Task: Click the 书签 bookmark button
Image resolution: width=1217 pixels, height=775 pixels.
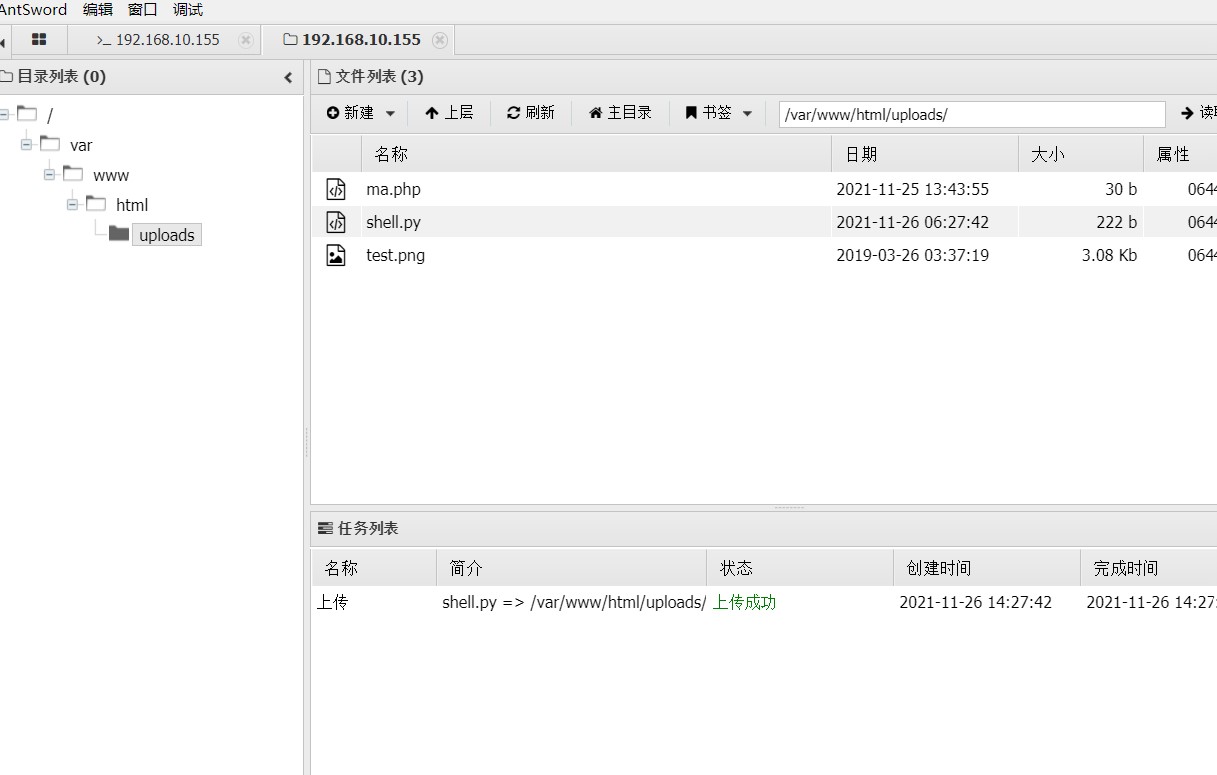Action: (709, 113)
